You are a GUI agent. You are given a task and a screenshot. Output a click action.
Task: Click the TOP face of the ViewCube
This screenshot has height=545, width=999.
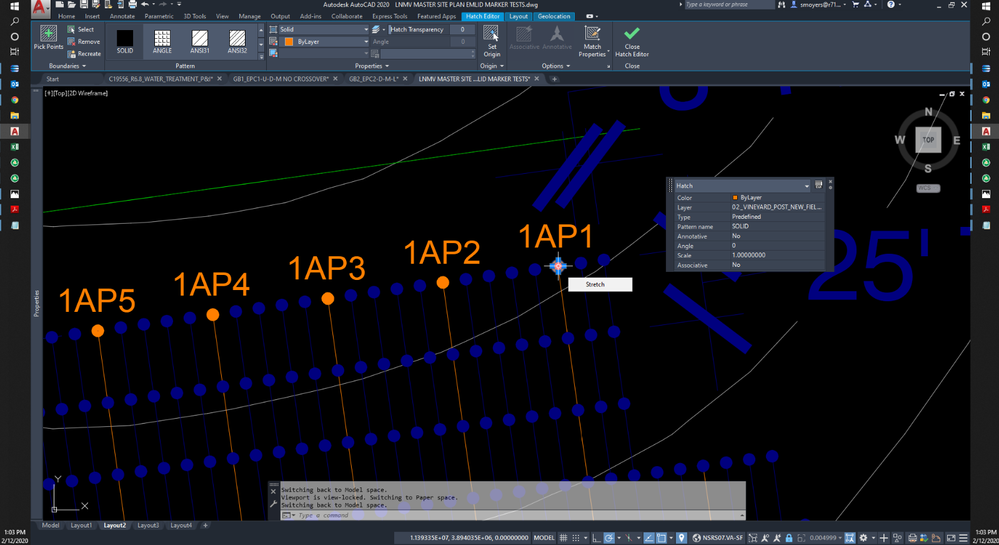coord(929,140)
